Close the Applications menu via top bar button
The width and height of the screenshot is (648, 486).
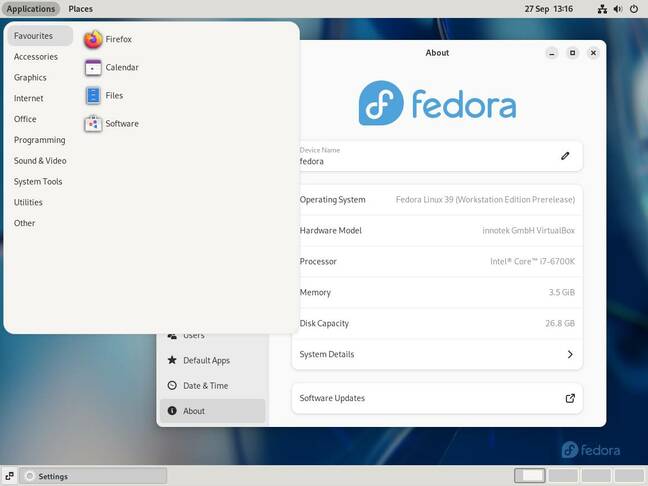click(x=31, y=9)
